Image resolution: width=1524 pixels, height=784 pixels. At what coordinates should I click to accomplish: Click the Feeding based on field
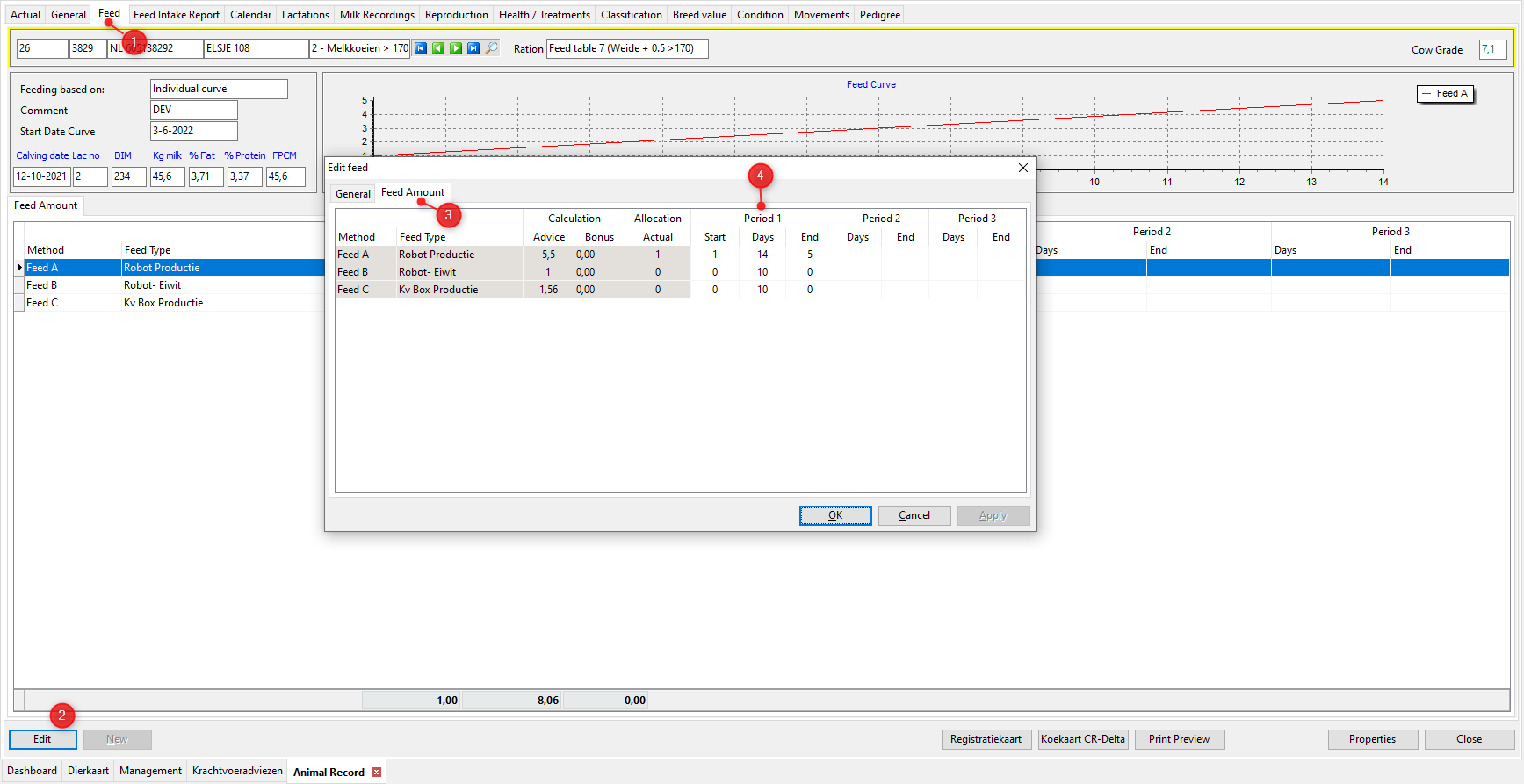[219, 89]
